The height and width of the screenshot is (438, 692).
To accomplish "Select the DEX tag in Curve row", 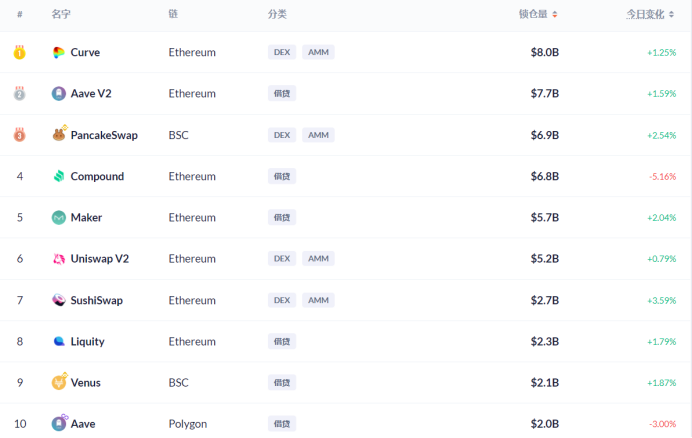I will 282,52.
